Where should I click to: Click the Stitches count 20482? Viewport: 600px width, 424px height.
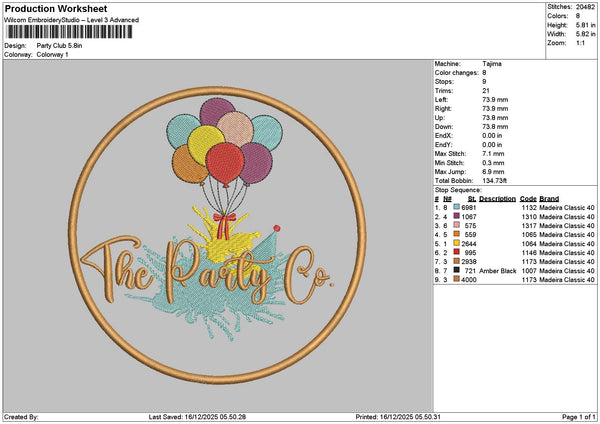[585, 7]
